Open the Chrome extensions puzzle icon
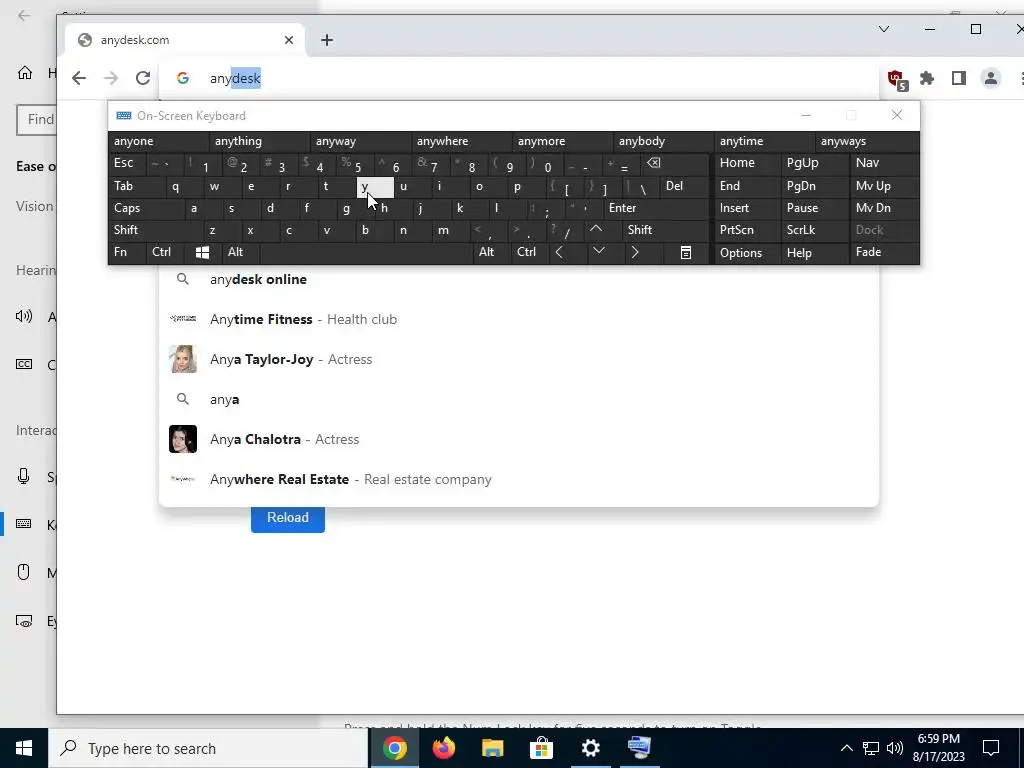Image resolution: width=1024 pixels, height=768 pixels. [x=927, y=78]
